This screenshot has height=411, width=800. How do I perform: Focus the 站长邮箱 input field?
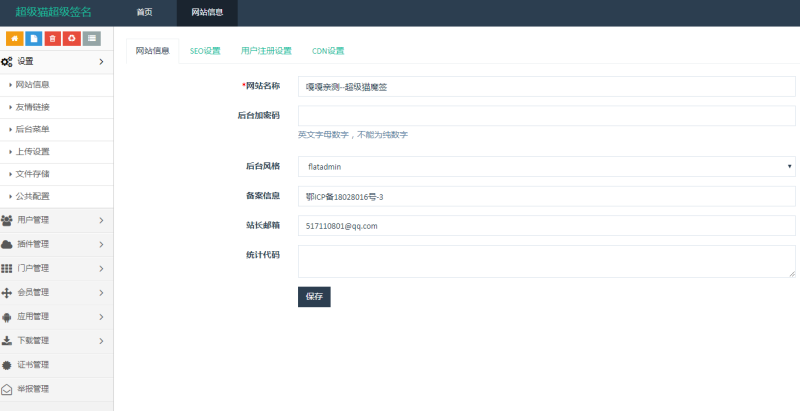[546, 226]
